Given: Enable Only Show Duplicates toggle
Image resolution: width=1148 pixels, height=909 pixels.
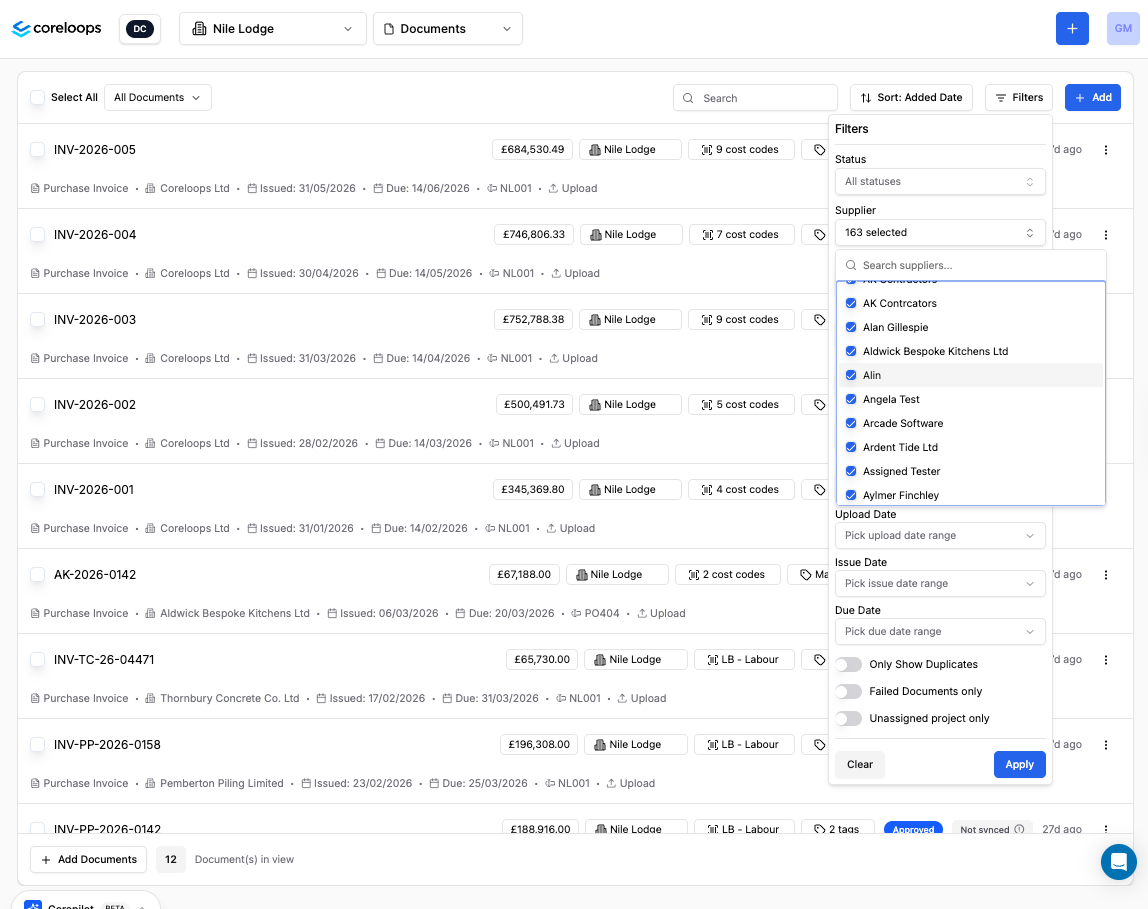Looking at the screenshot, I should 849,664.
